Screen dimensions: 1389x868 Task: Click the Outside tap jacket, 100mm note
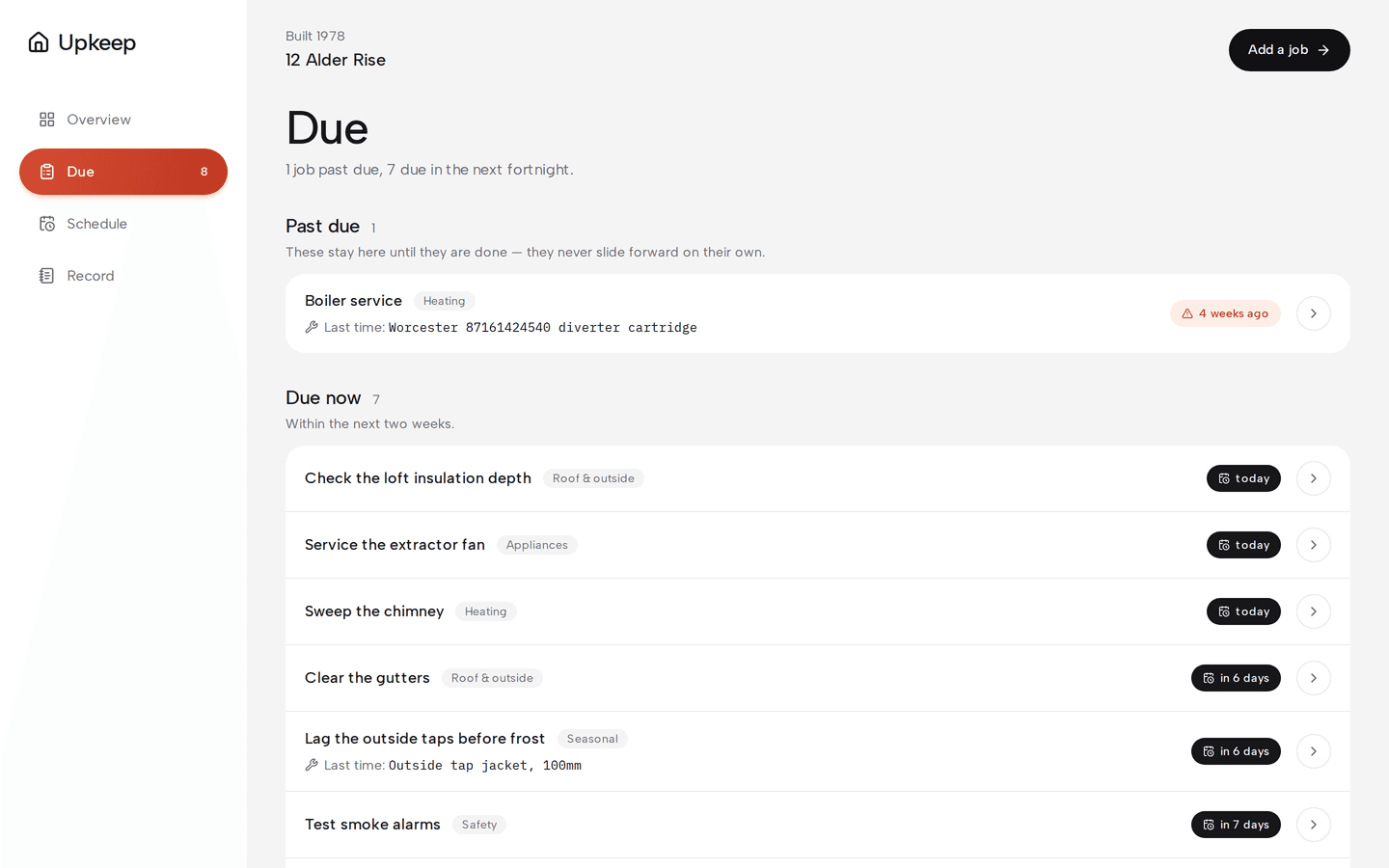pyautogui.click(x=484, y=766)
